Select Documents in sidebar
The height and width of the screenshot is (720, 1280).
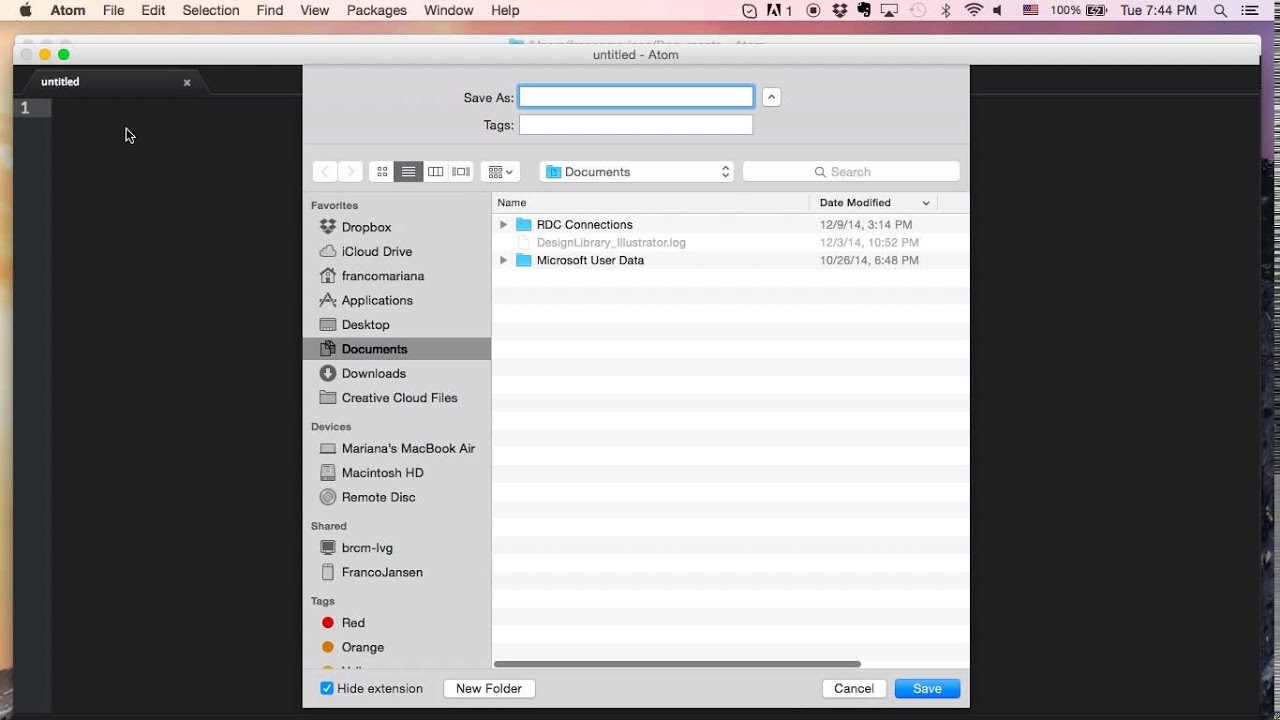[396, 349]
